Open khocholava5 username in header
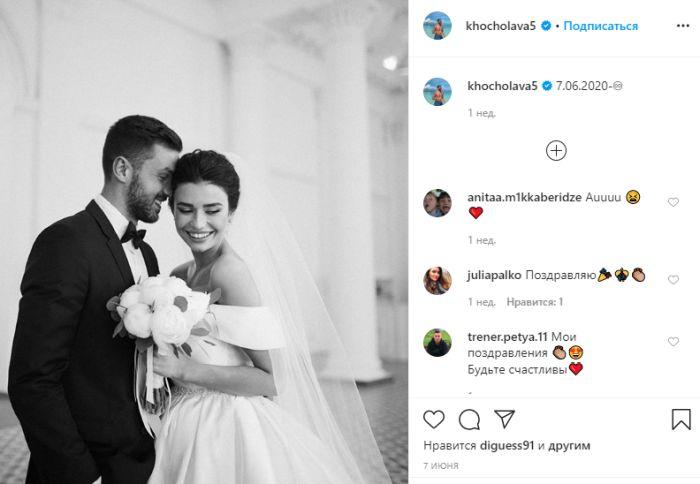Image resolution: width=700 pixels, height=484 pixels. pyautogui.click(x=500, y=26)
